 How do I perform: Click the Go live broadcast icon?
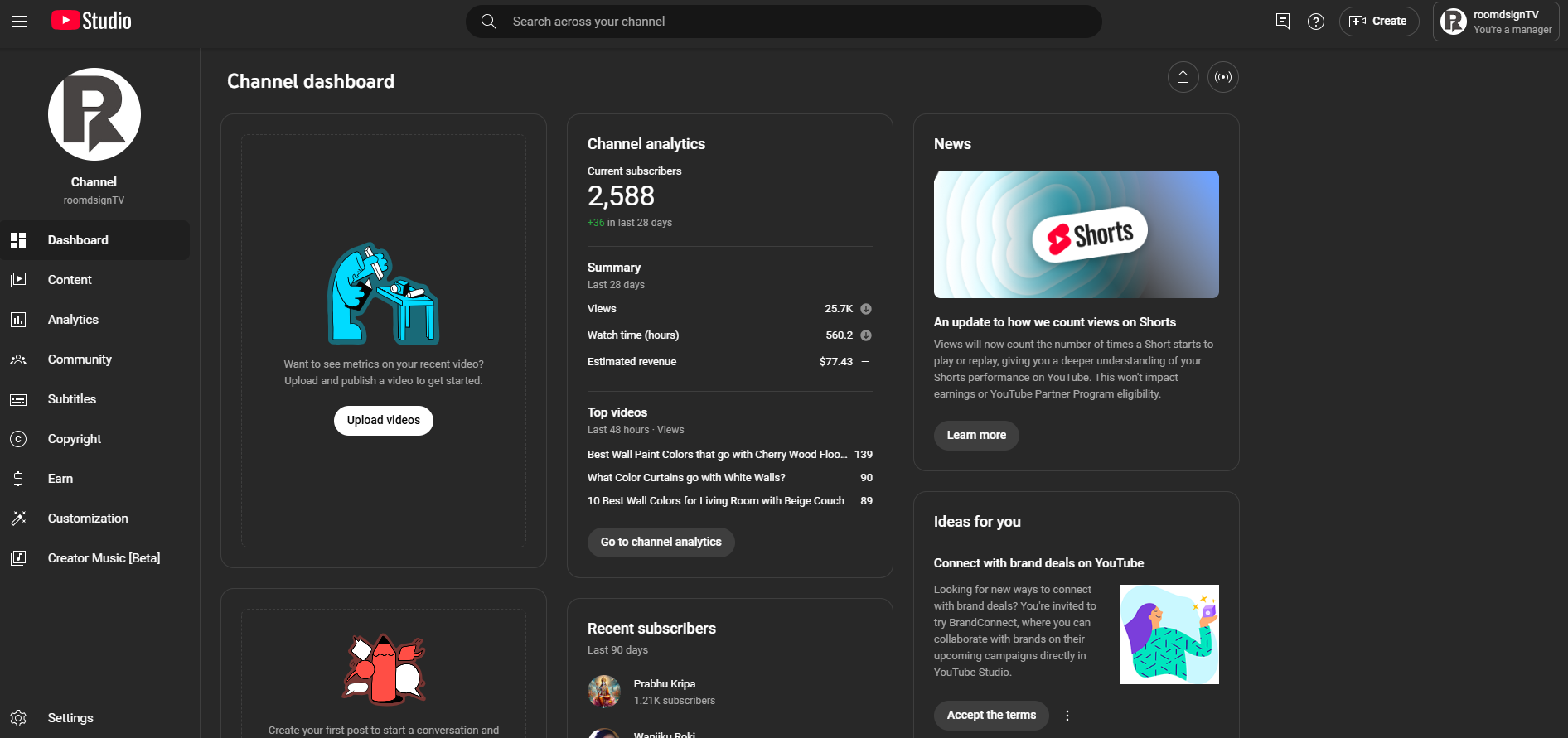1223,77
